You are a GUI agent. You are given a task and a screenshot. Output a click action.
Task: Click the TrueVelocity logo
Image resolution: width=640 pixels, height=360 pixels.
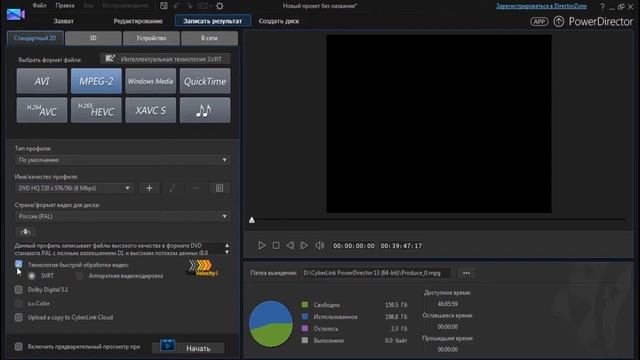pyautogui.click(x=202, y=268)
